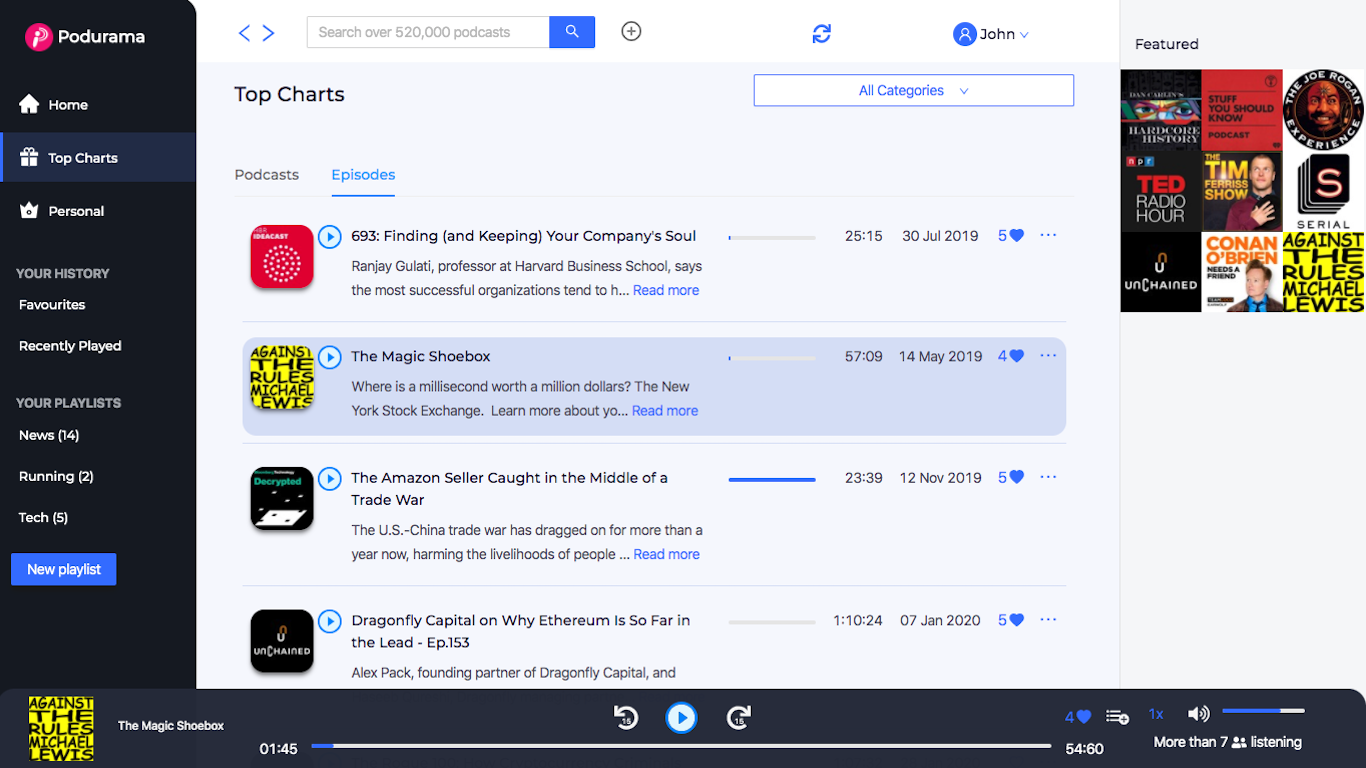Image resolution: width=1366 pixels, height=768 pixels.
Task: Adjust the volume slider in player
Action: (x=1262, y=711)
